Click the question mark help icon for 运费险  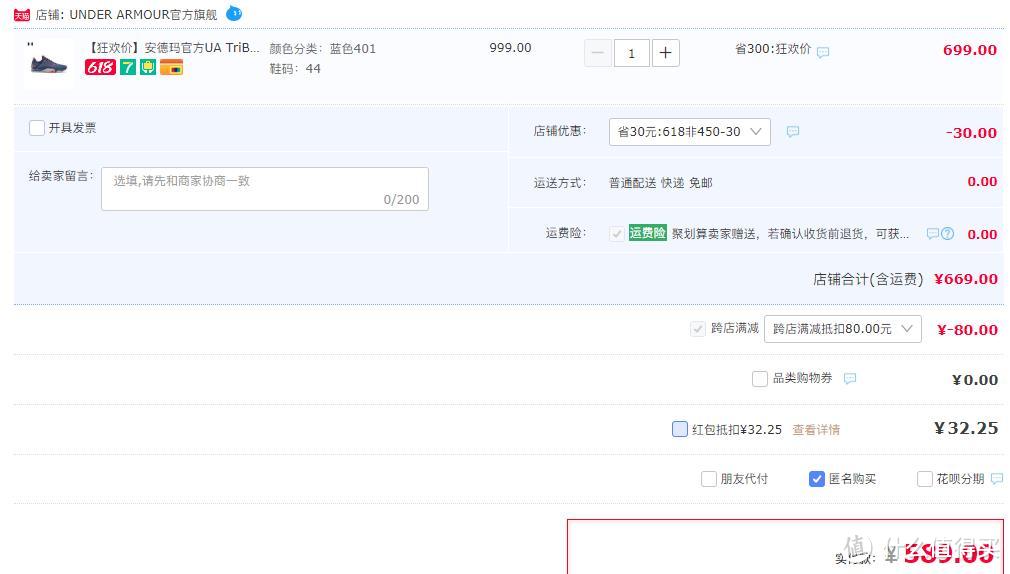pos(948,234)
